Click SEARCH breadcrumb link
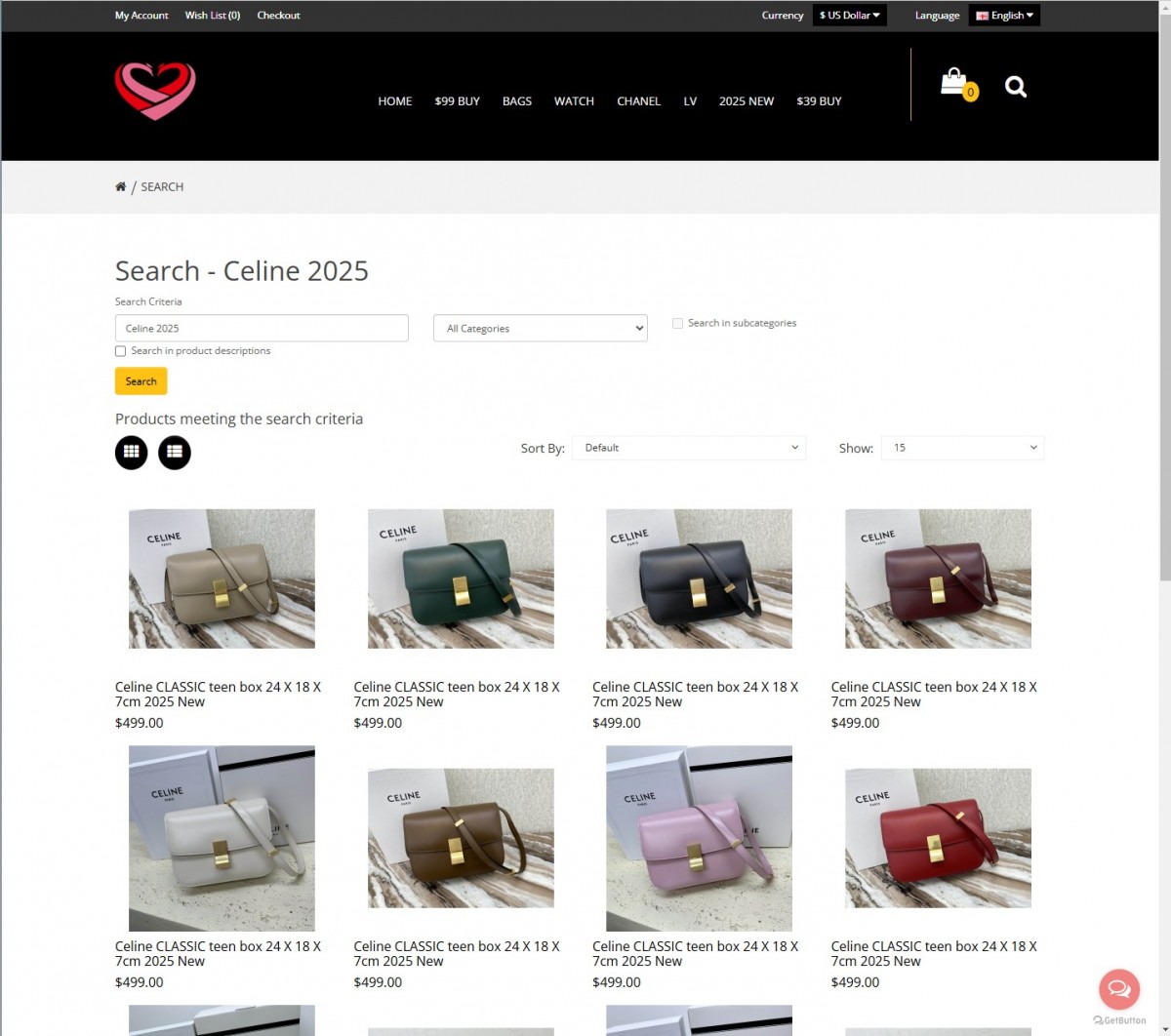1171x1036 pixels. click(x=162, y=186)
